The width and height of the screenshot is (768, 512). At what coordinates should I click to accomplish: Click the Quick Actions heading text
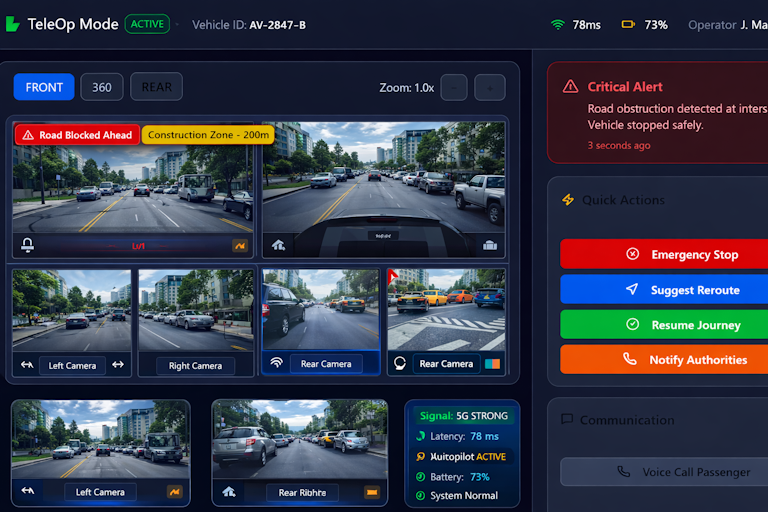pyautogui.click(x=623, y=200)
